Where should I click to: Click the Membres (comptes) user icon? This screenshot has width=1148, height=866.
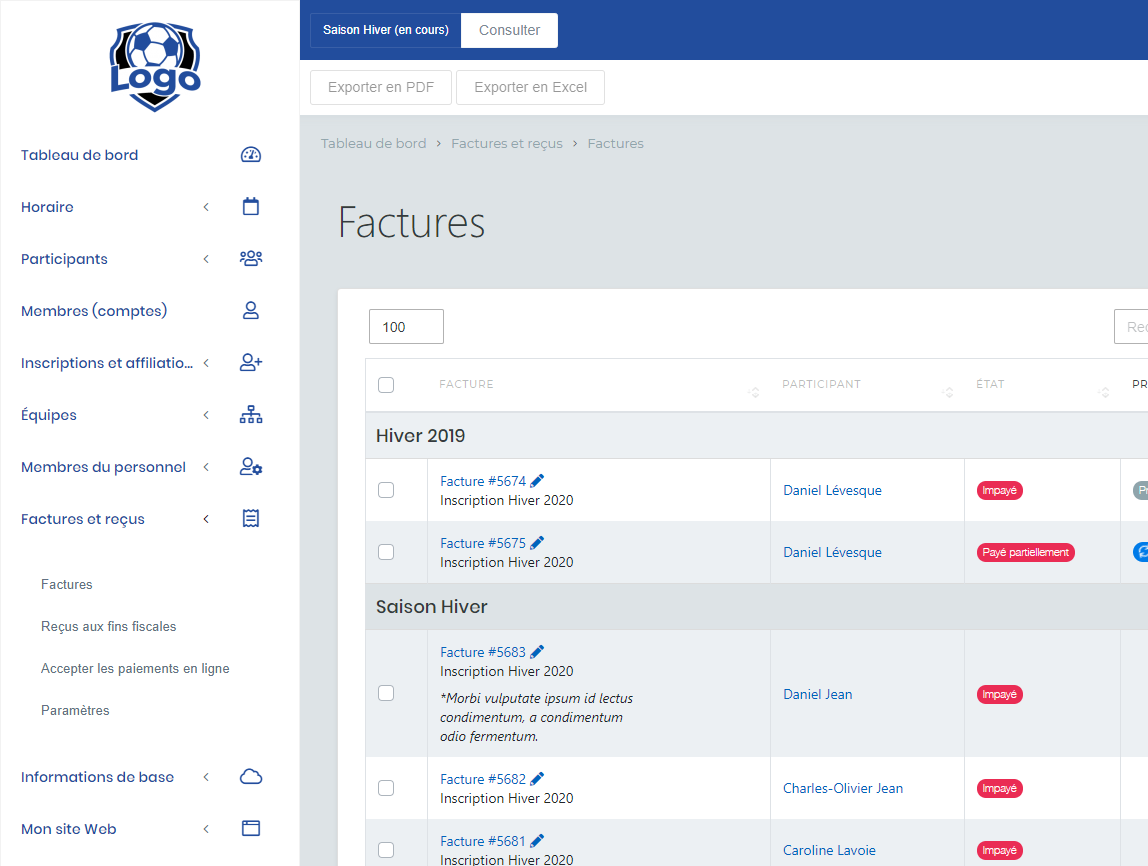(x=251, y=311)
